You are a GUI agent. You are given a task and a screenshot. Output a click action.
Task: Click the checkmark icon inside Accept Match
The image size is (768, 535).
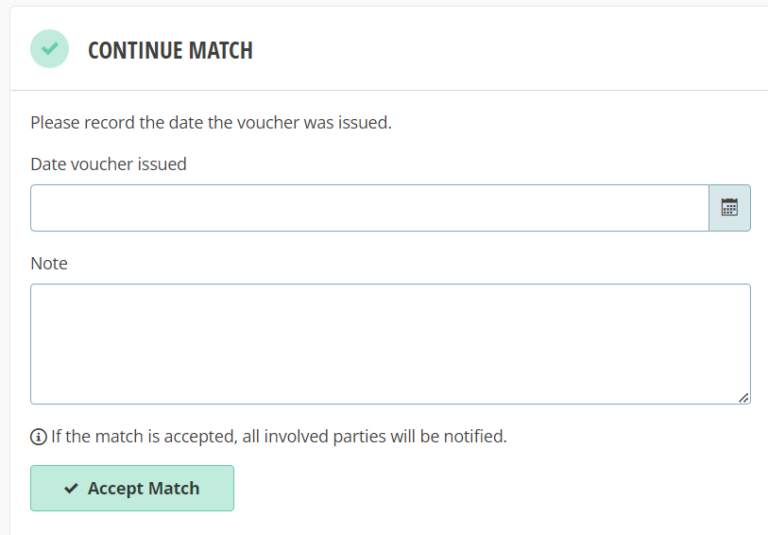(71, 488)
